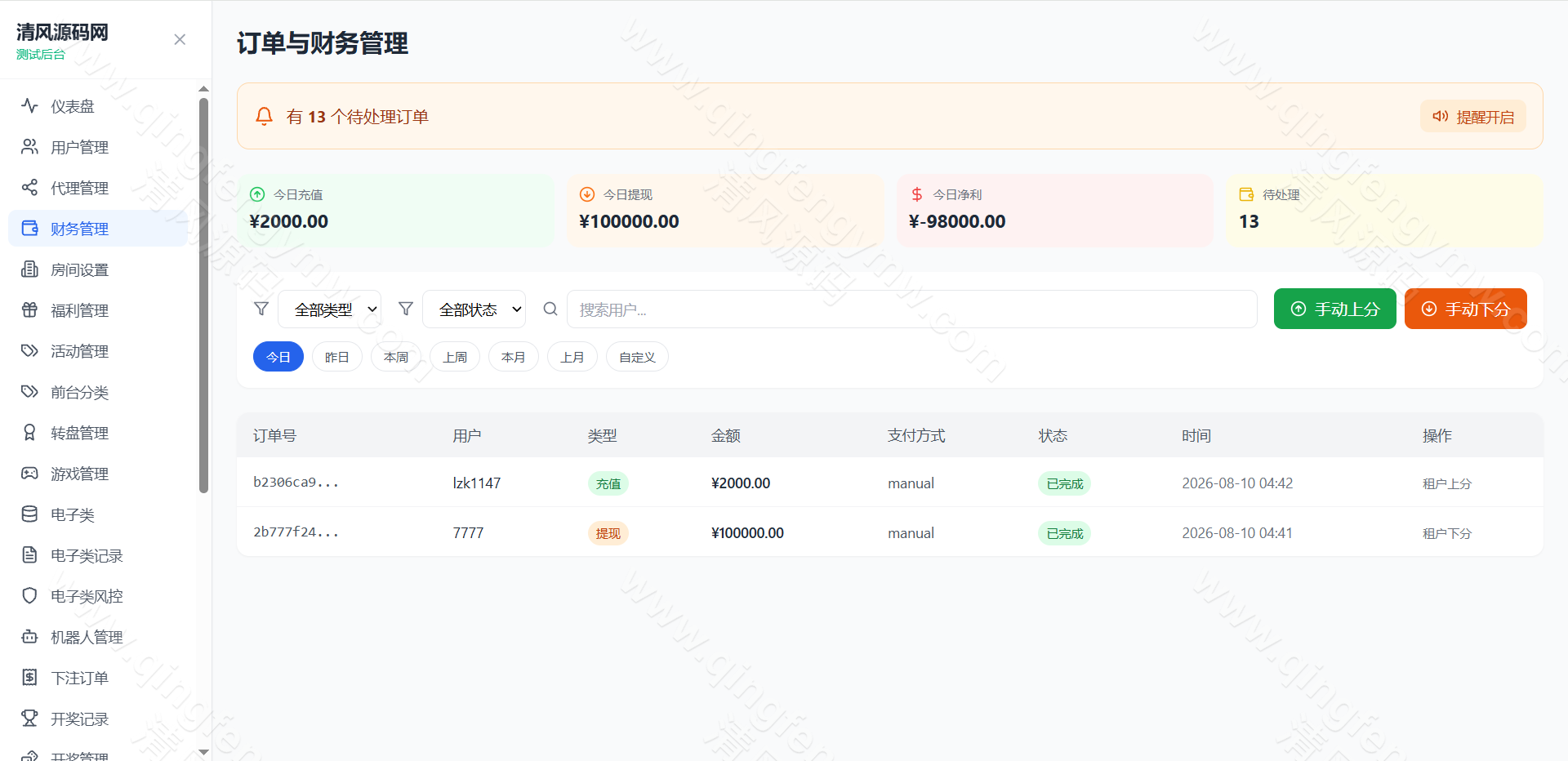Click order number b2306ca9...
Image resolution: width=1568 pixels, height=761 pixels.
tap(296, 482)
